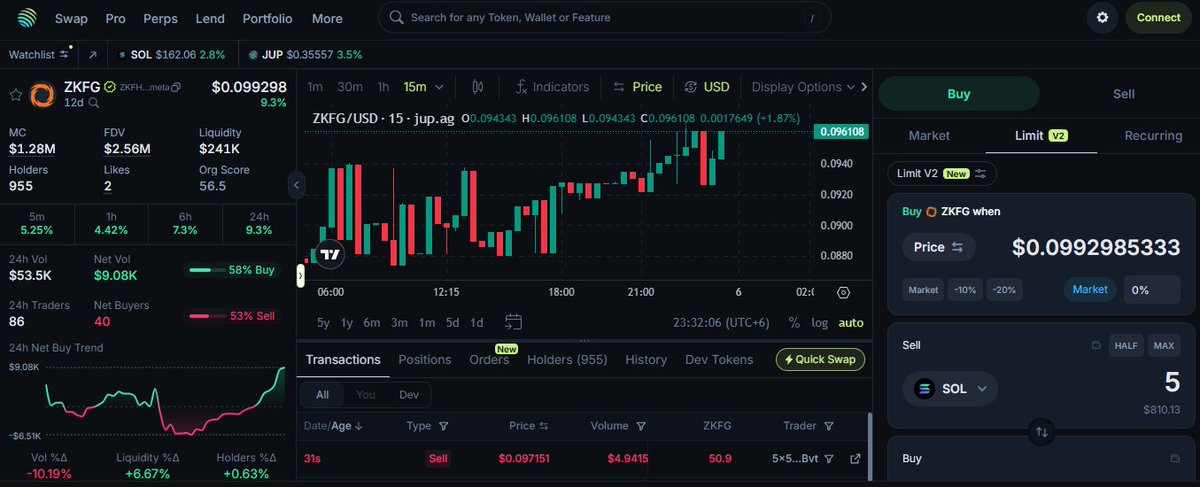Viewport: 1200px width, 487px height.
Task: Select Recurring order tab
Action: [1153, 135]
